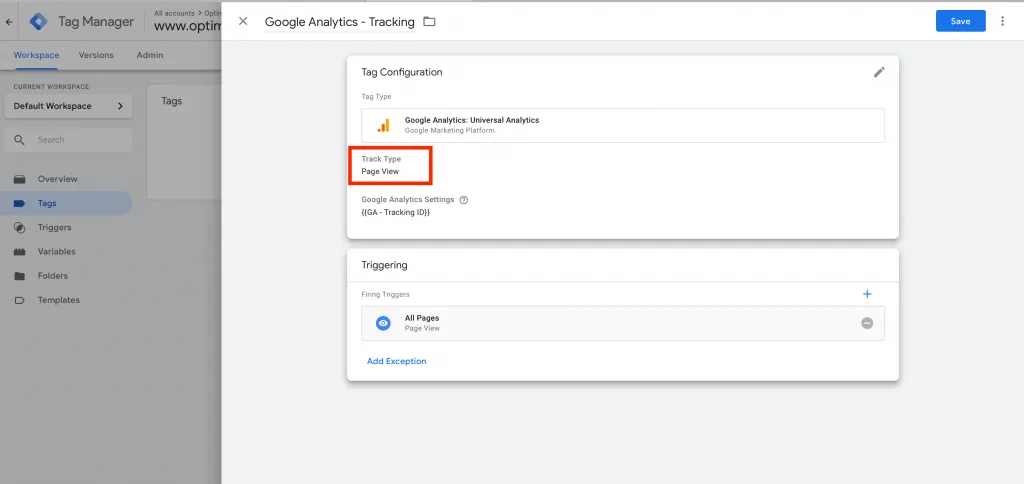Image resolution: width=1024 pixels, height=484 pixels.
Task: Click the Add Exception link
Action: click(396, 361)
